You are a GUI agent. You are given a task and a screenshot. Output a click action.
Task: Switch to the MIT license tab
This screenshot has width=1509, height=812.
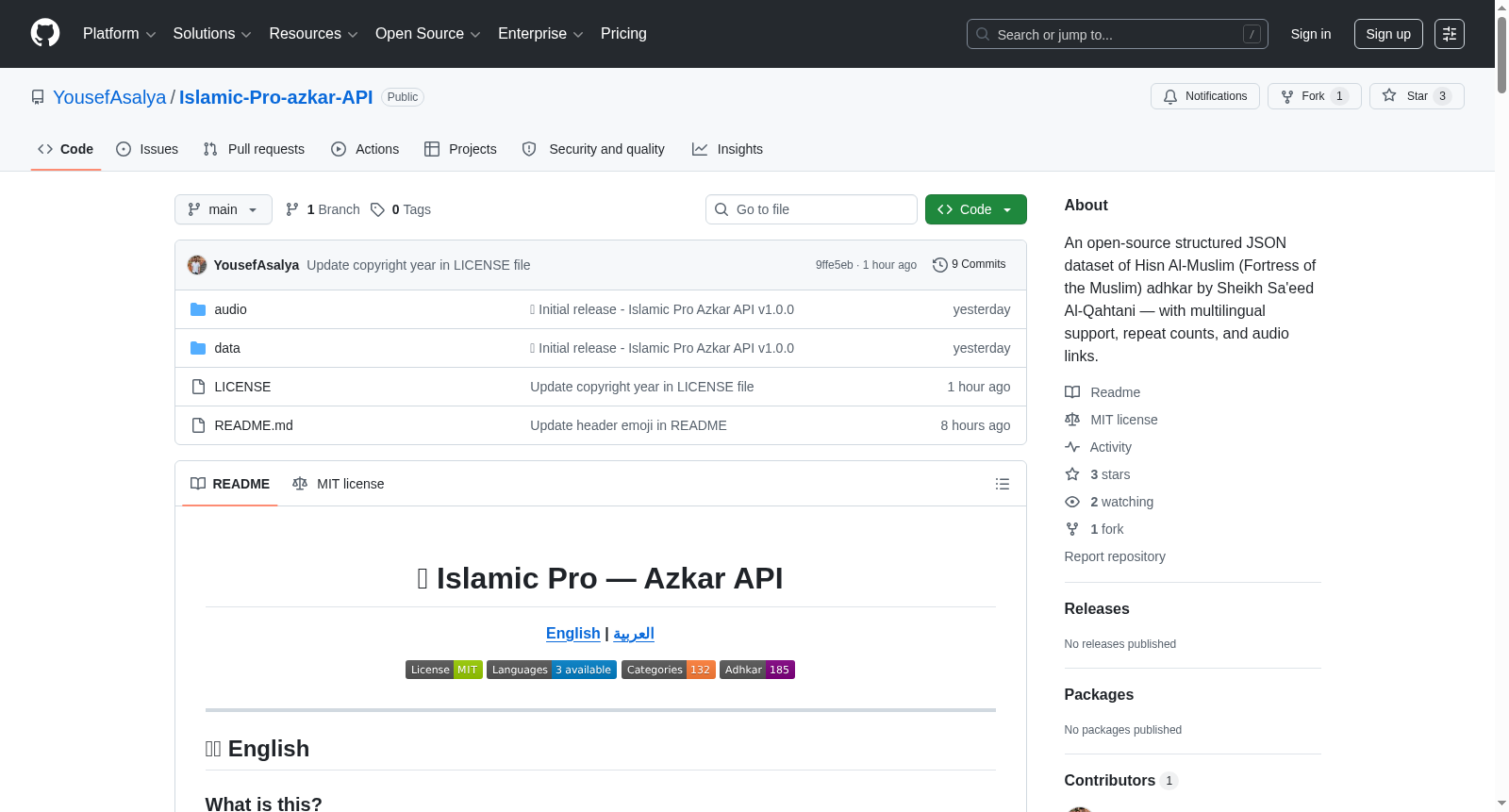tap(339, 484)
